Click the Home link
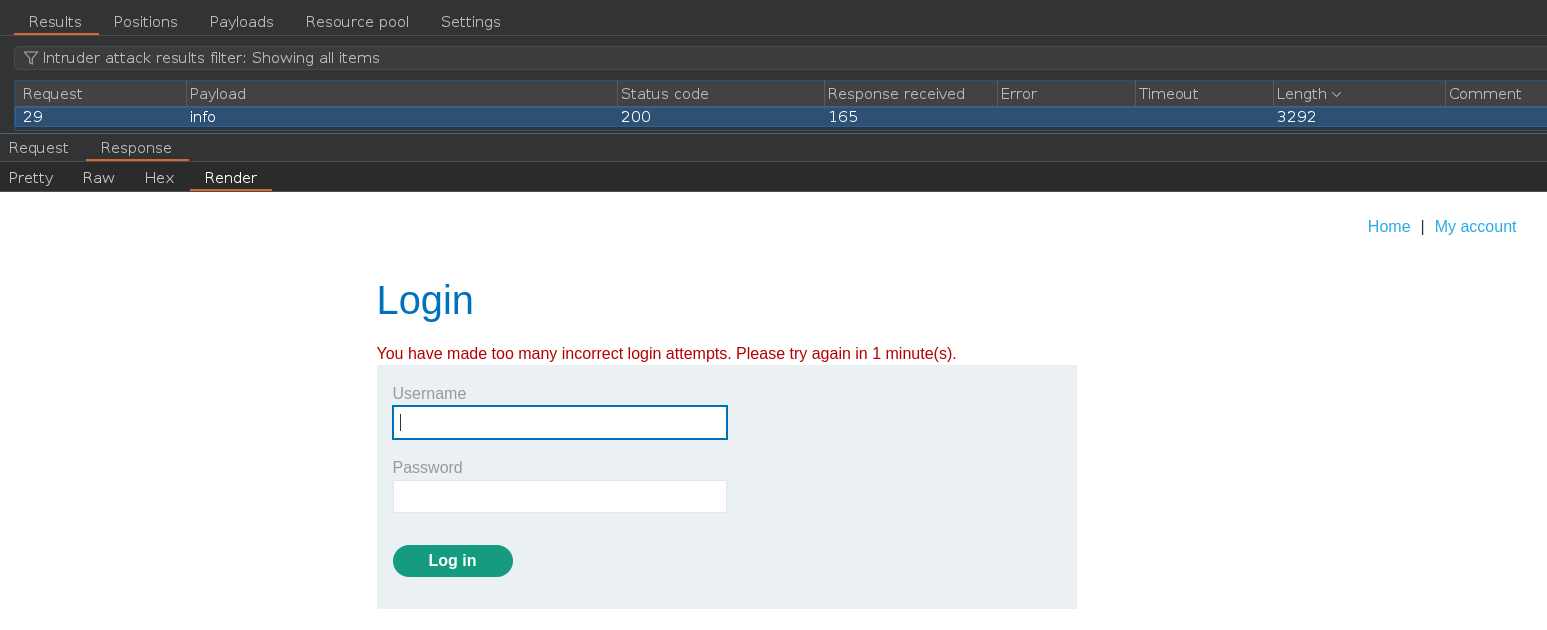 click(x=1388, y=227)
